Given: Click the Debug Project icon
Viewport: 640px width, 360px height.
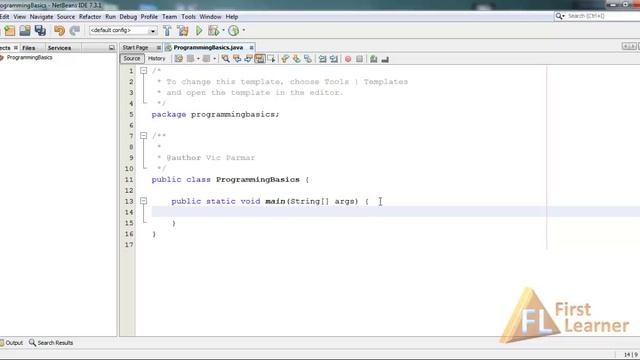Looking at the screenshot, I should [x=213, y=31].
